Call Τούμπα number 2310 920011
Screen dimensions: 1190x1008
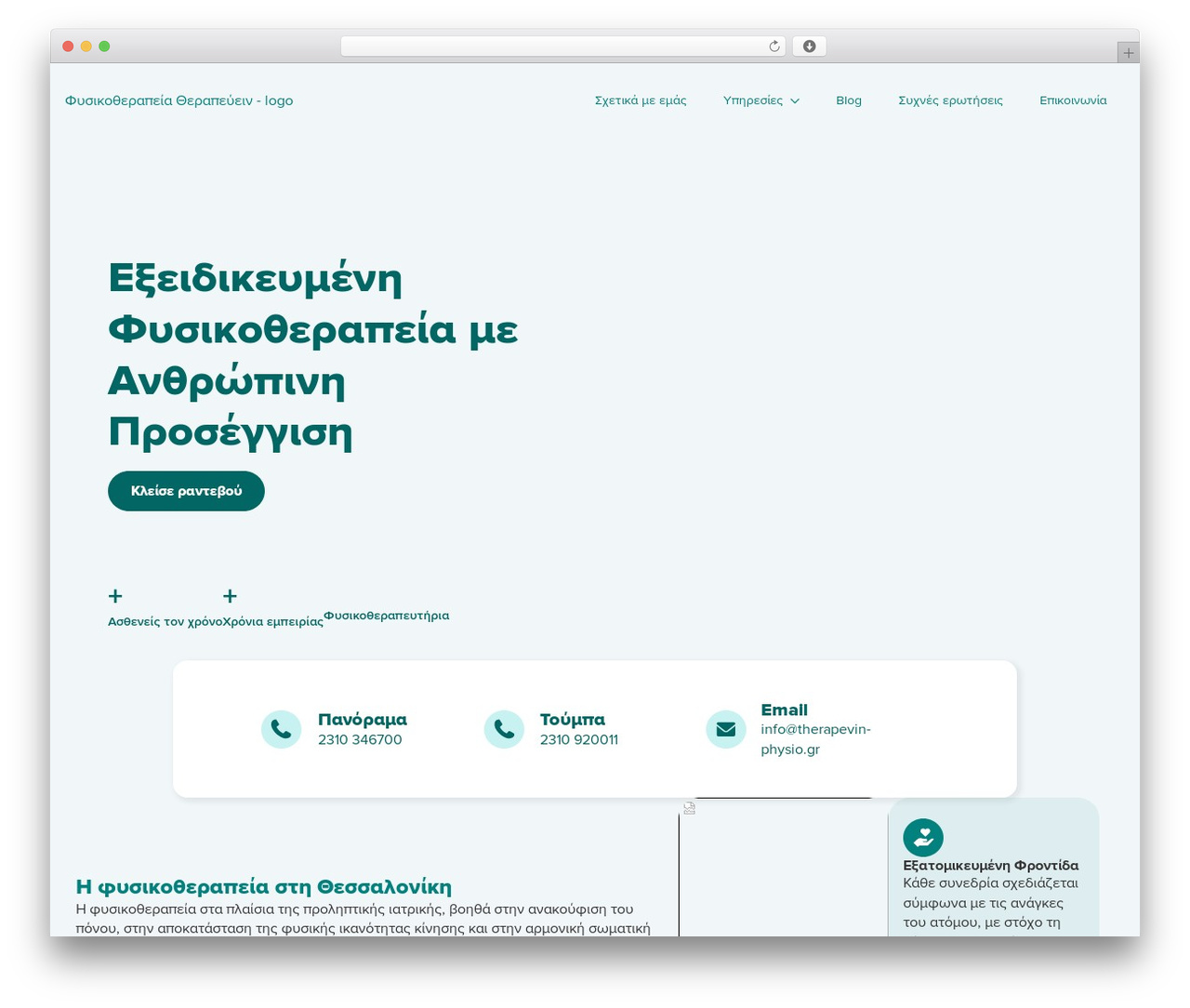[x=579, y=739]
